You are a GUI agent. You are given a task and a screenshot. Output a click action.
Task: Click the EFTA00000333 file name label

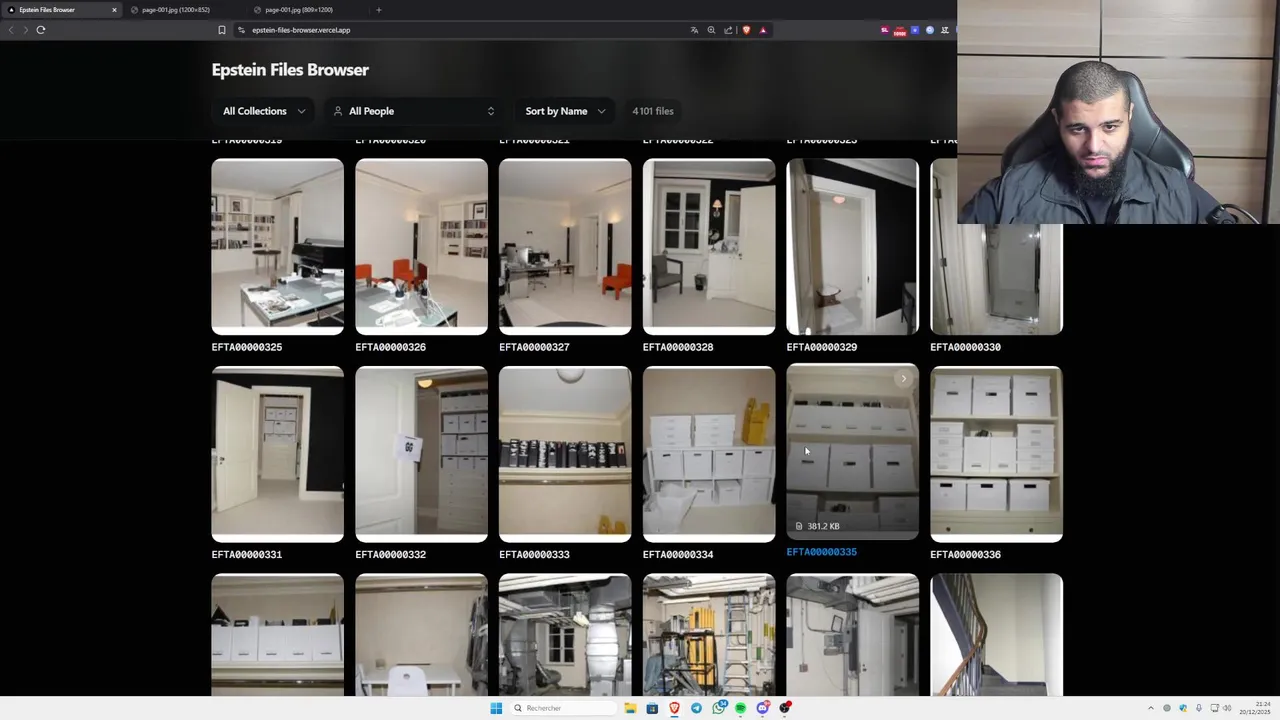coord(534,554)
